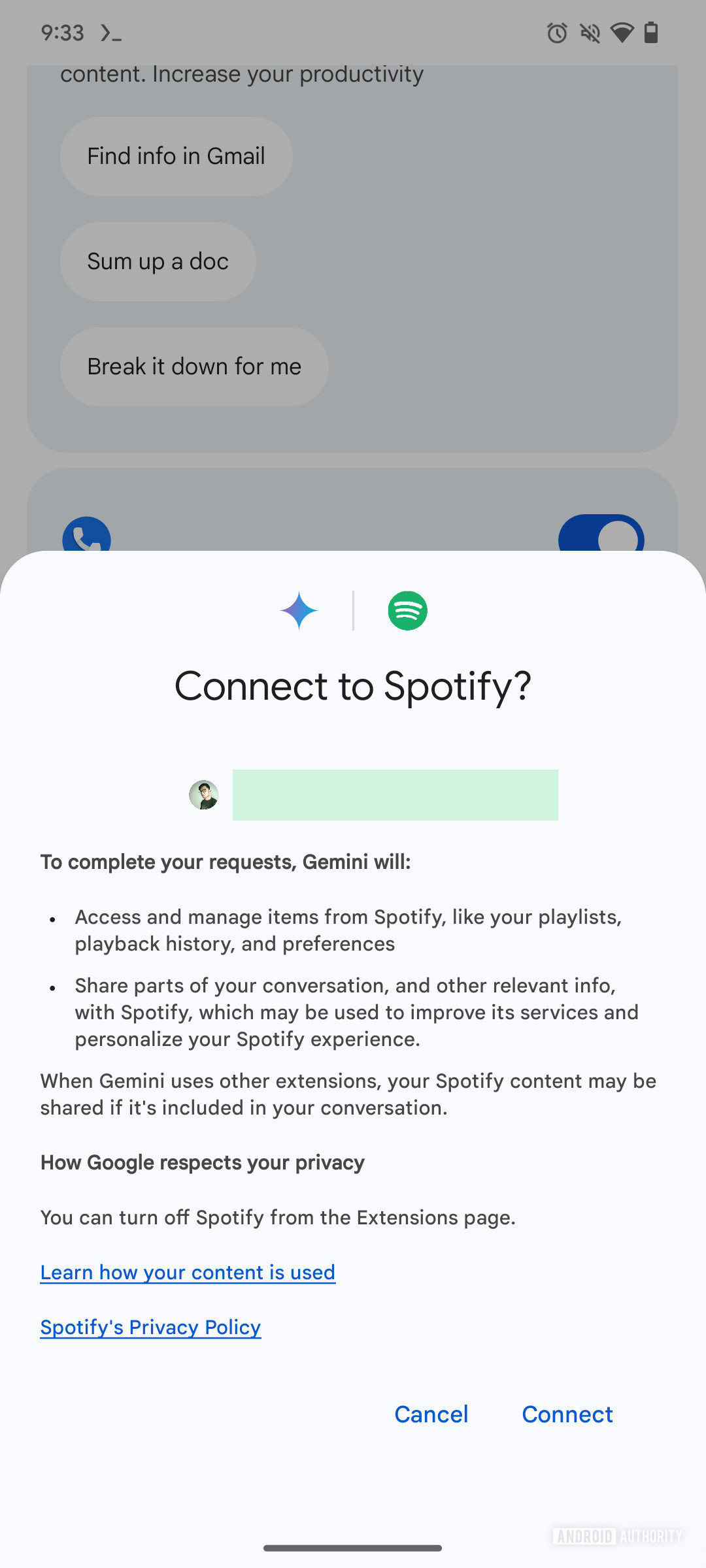Tap the redacted account email field

pos(395,795)
